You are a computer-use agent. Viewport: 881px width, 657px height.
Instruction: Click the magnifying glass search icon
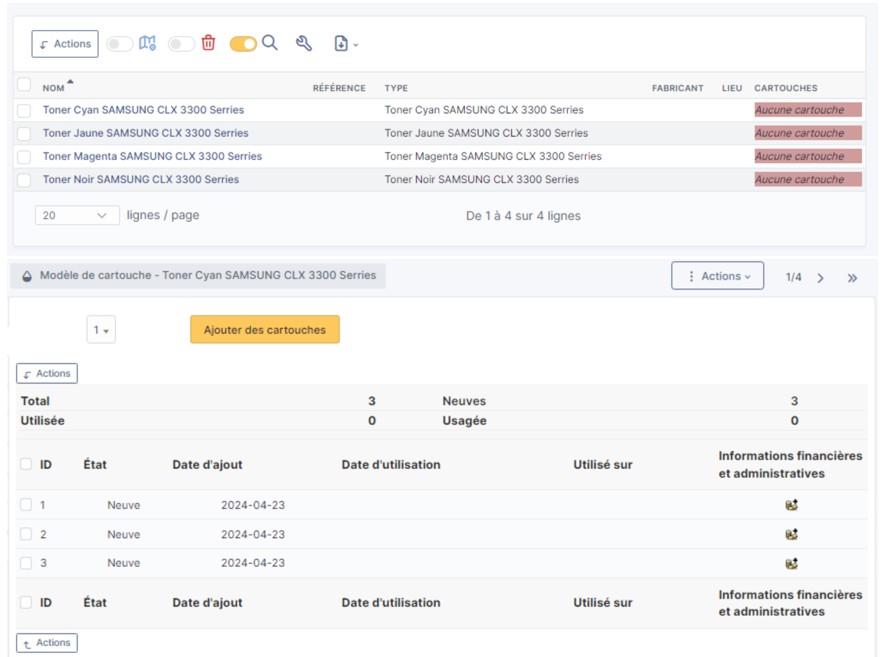tap(269, 43)
